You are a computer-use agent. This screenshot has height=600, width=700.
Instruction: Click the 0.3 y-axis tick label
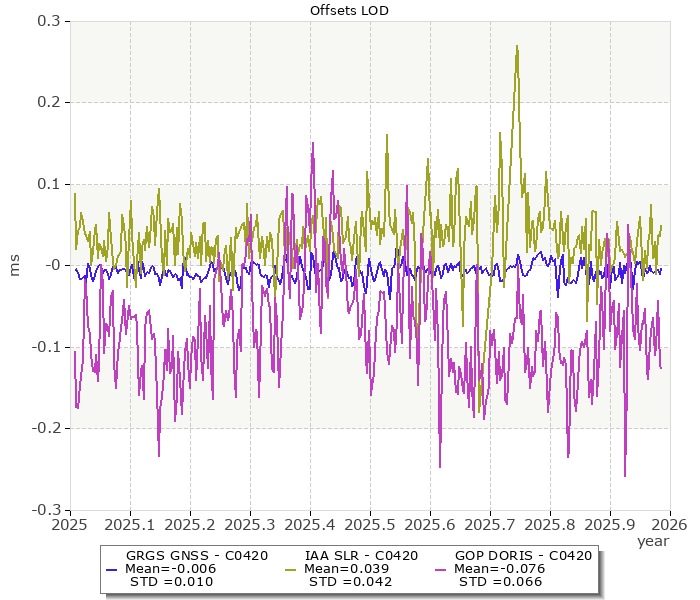click(46, 21)
